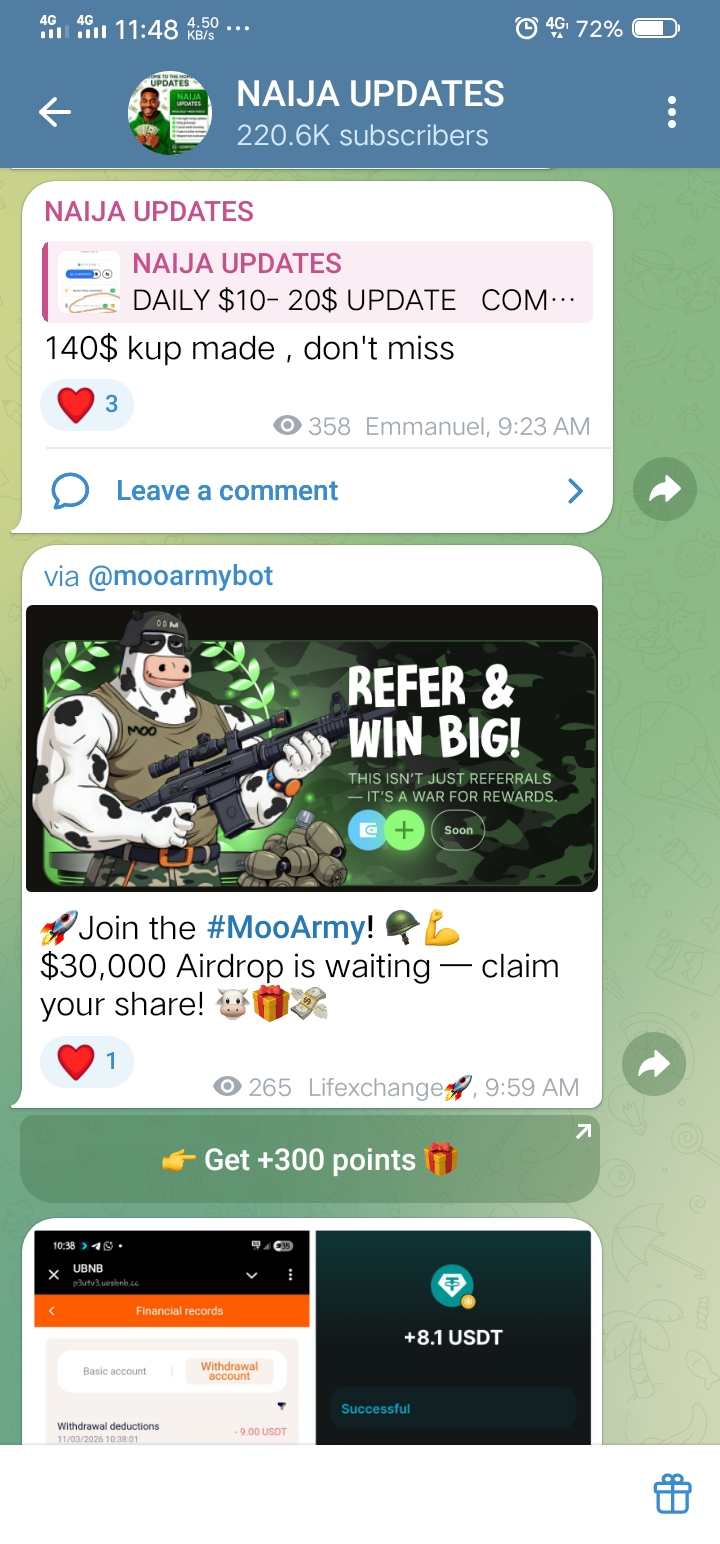Click Leave a comment
Viewport: 720px width, 1544px height.
click(x=227, y=491)
